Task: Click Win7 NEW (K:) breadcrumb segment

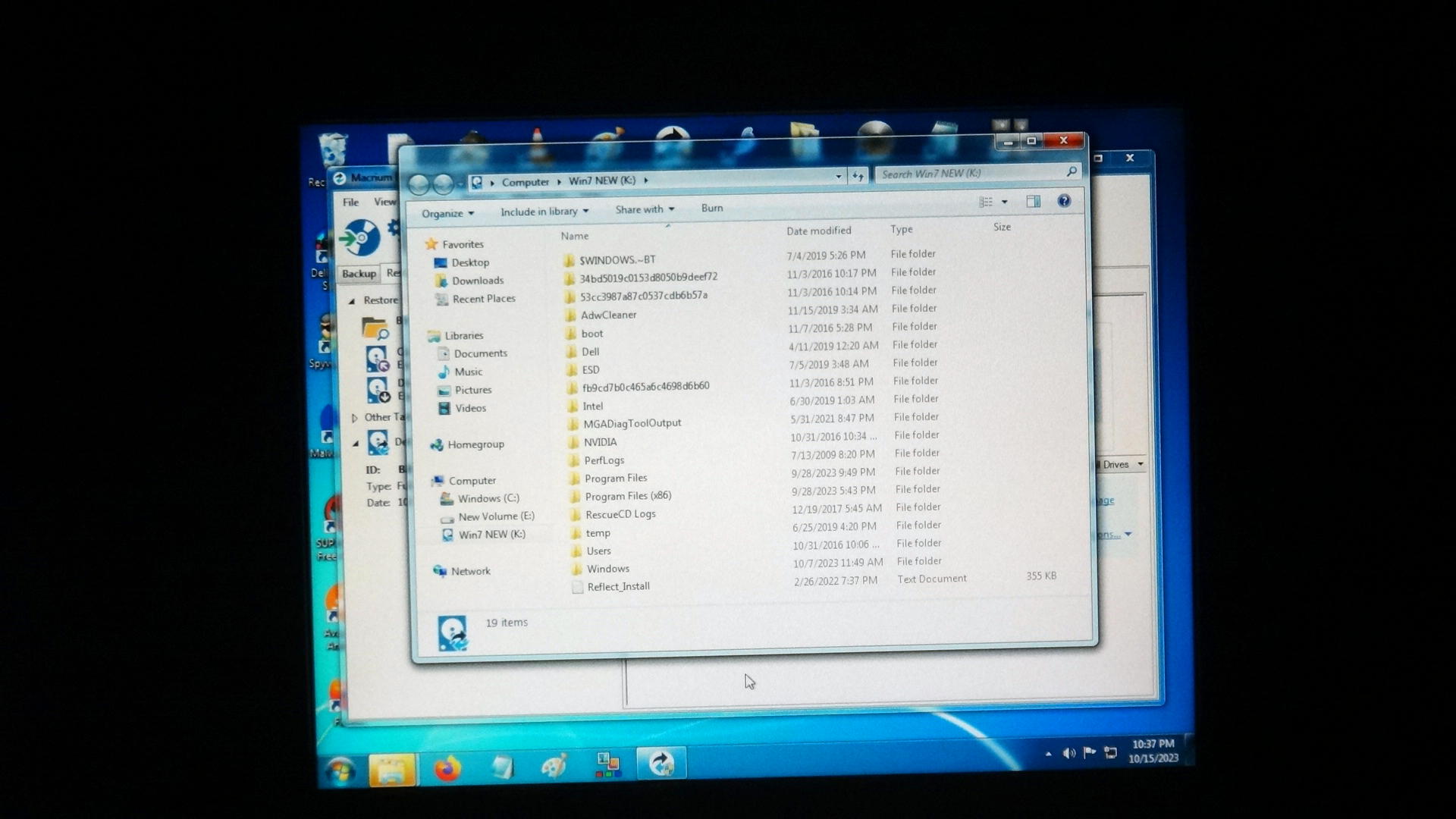Action: pos(602,180)
